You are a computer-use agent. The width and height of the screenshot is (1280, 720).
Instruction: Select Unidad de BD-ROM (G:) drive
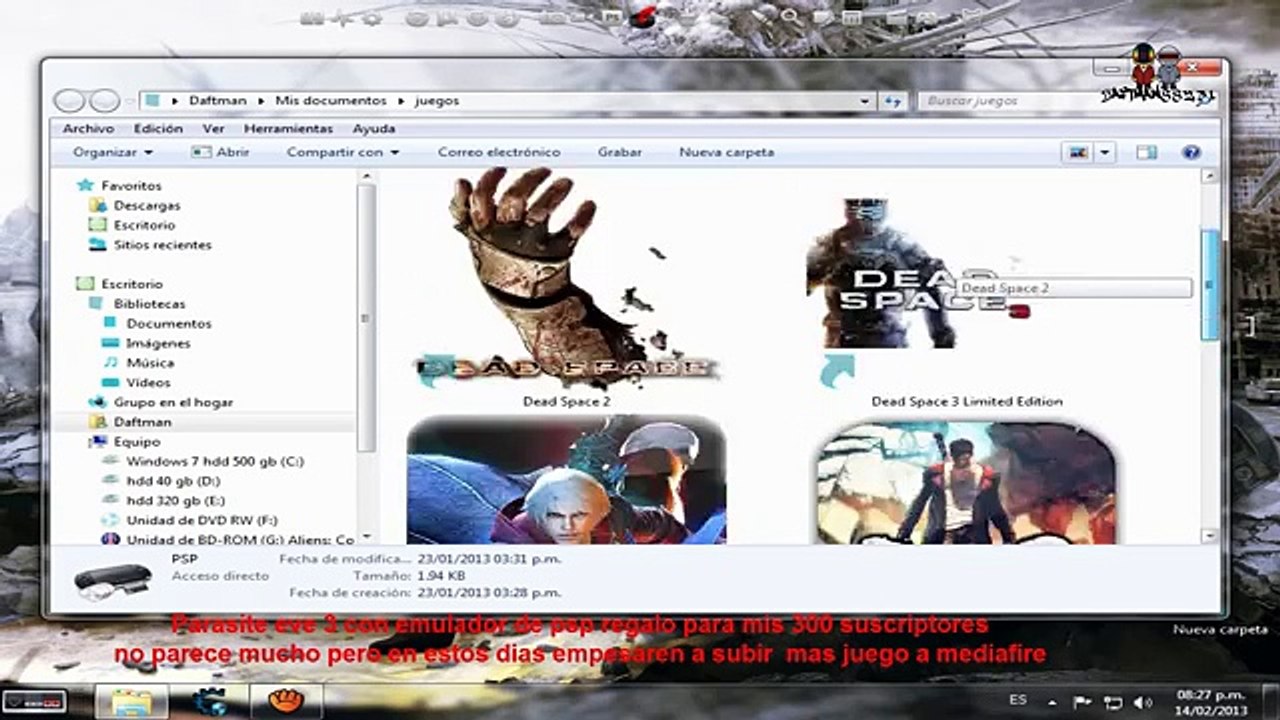point(240,540)
